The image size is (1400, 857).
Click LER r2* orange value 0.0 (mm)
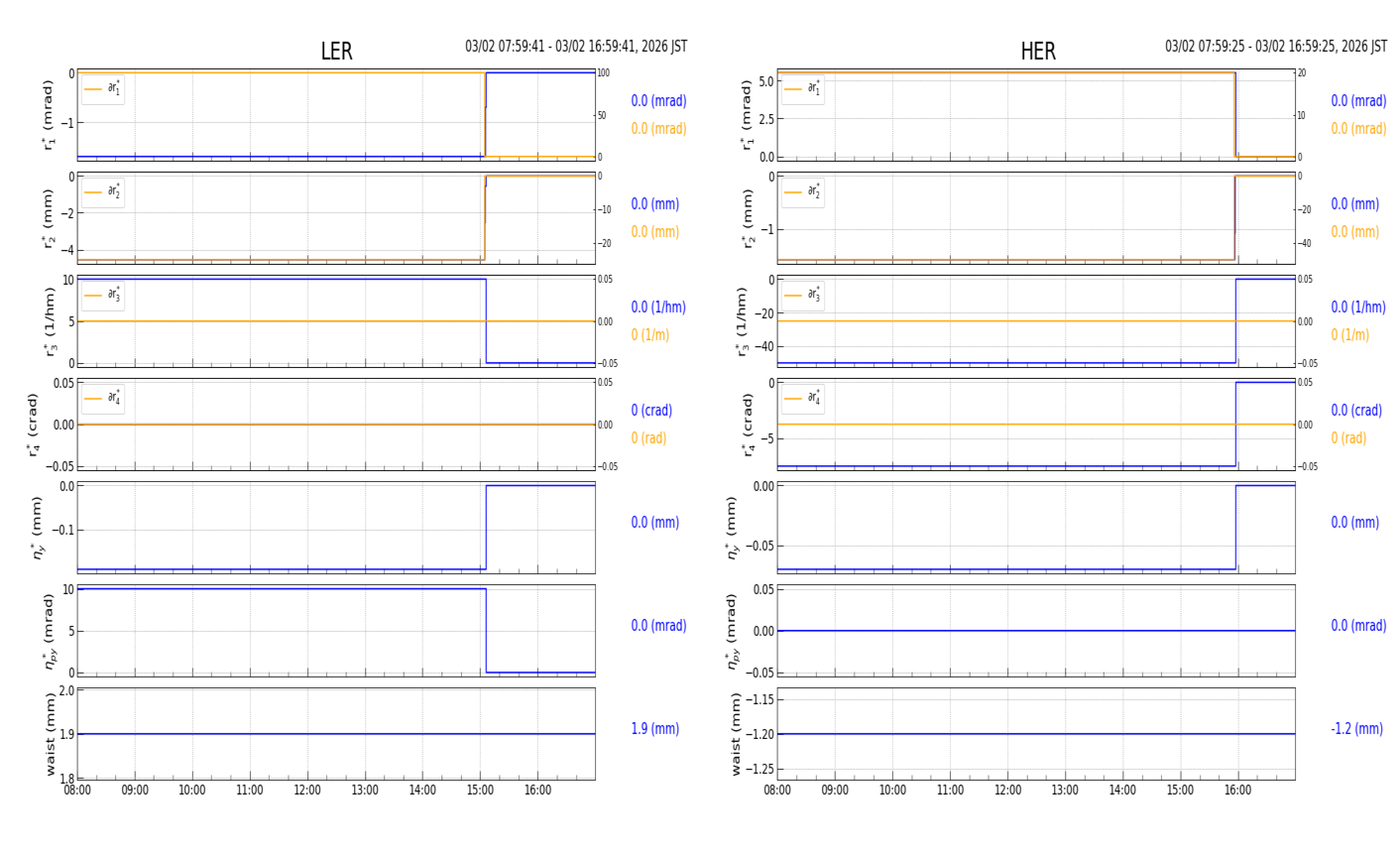click(654, 232)
